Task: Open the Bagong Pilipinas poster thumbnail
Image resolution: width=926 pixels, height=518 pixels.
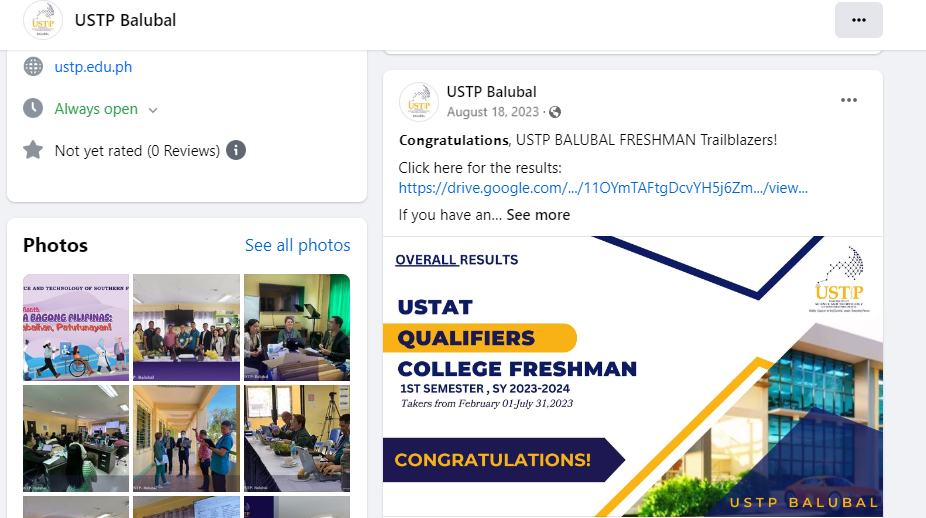Action: tap(76, 327)
